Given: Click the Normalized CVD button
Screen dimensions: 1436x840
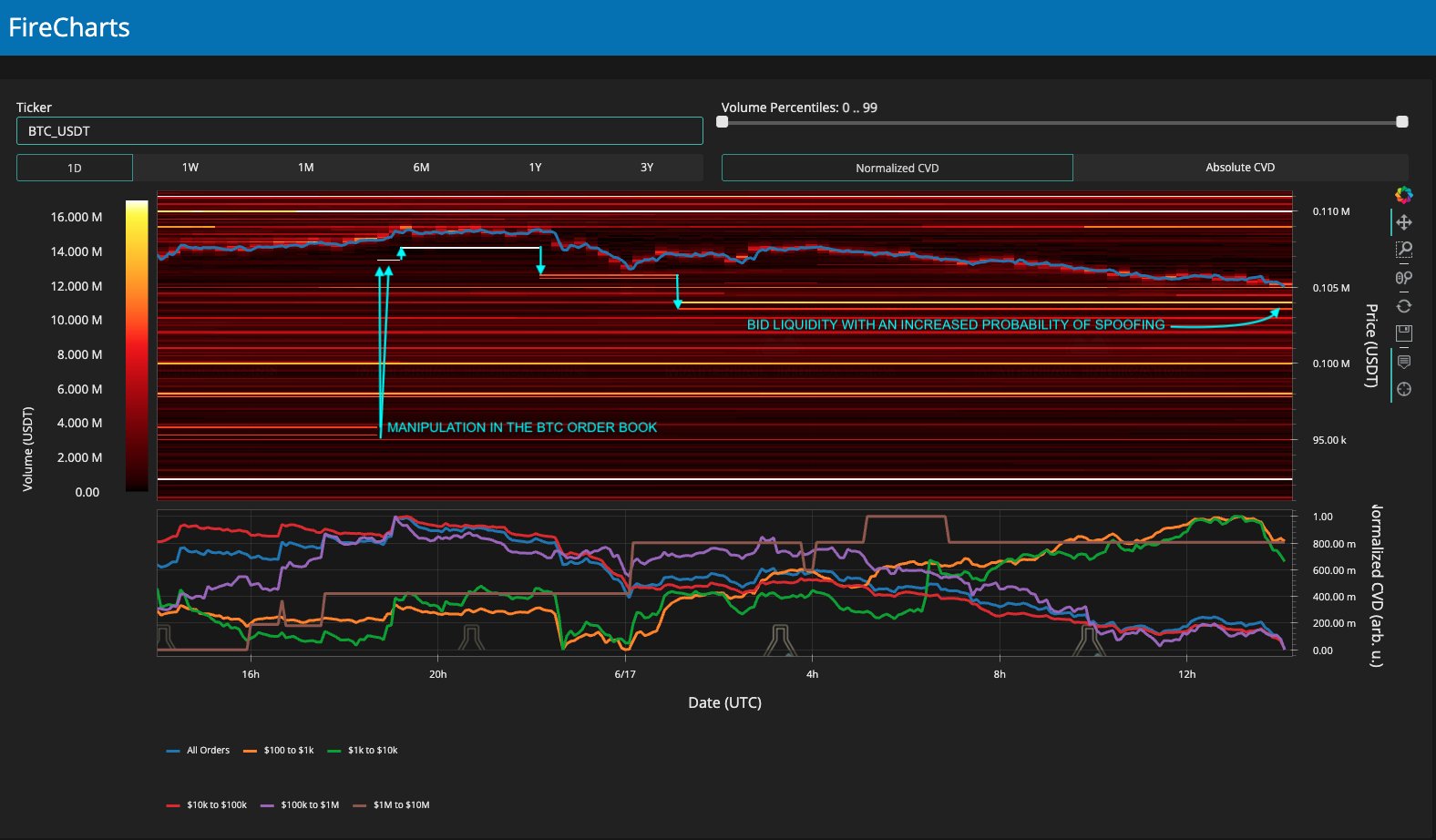Looking at the screenshot, I should [897, 168].
